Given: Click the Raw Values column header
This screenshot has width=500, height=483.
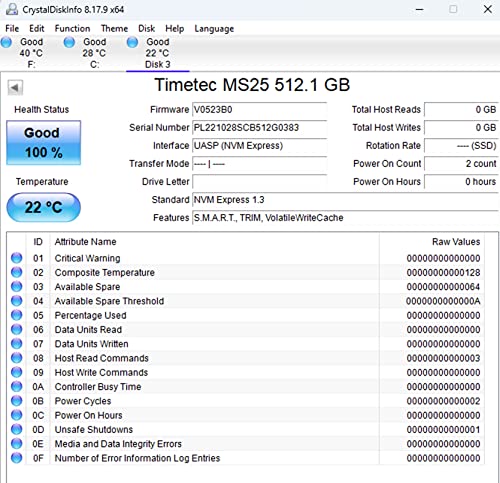Looking at the screenshot, I should (x=456, y=242).
